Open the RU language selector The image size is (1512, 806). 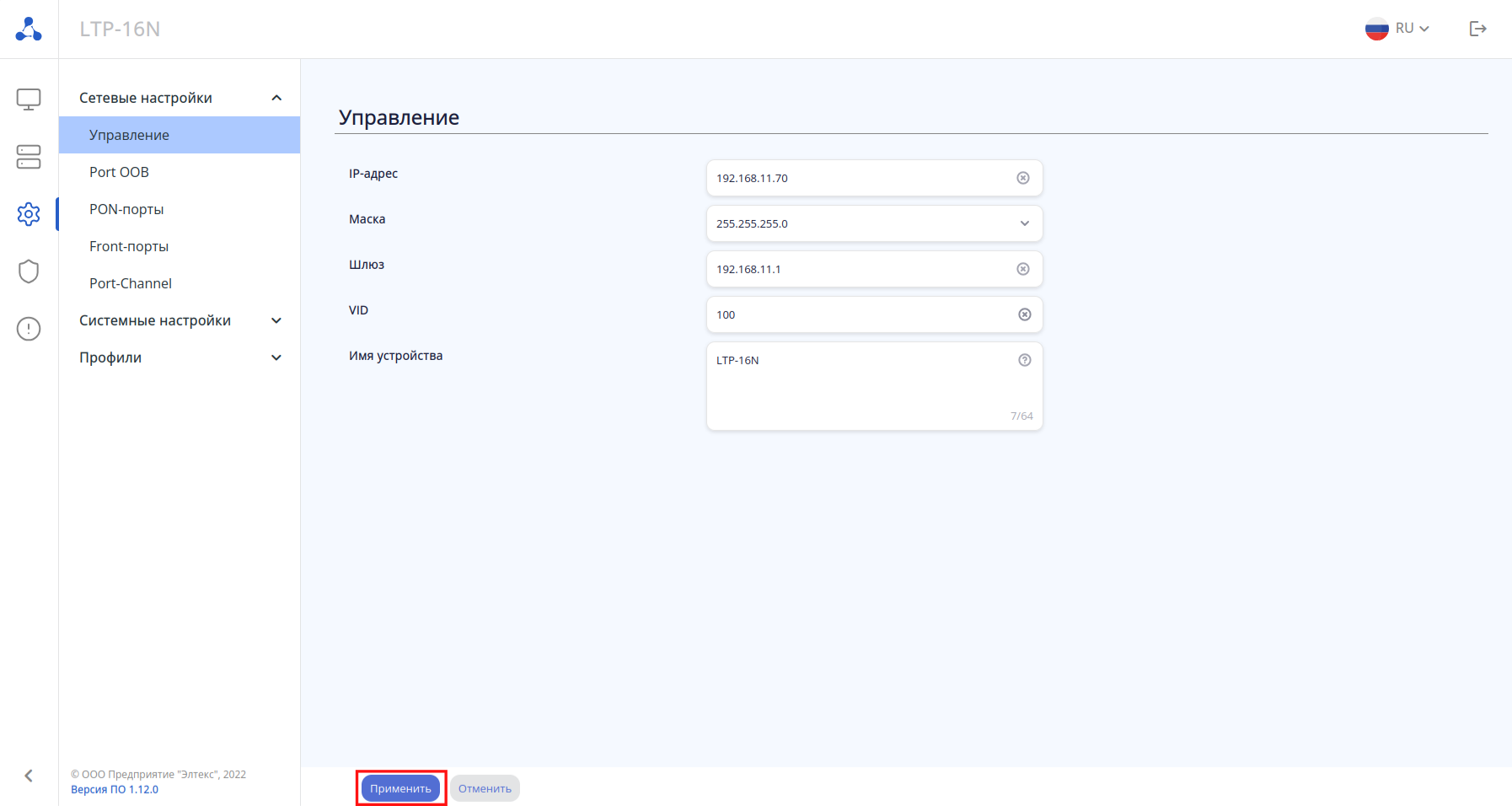pyautogui.click(x=1397, y=29)
